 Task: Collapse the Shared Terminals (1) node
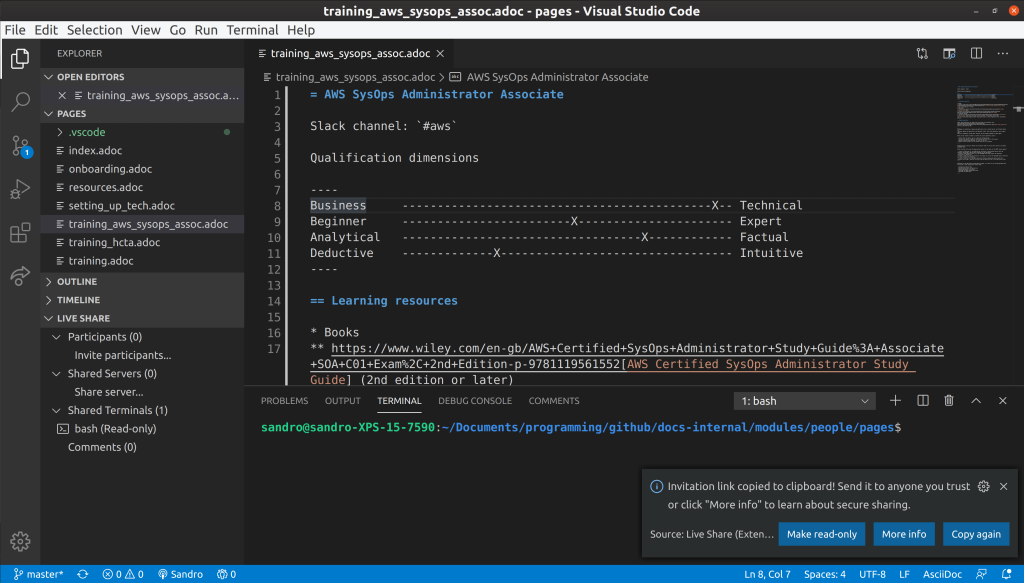(x=142, y=410)
